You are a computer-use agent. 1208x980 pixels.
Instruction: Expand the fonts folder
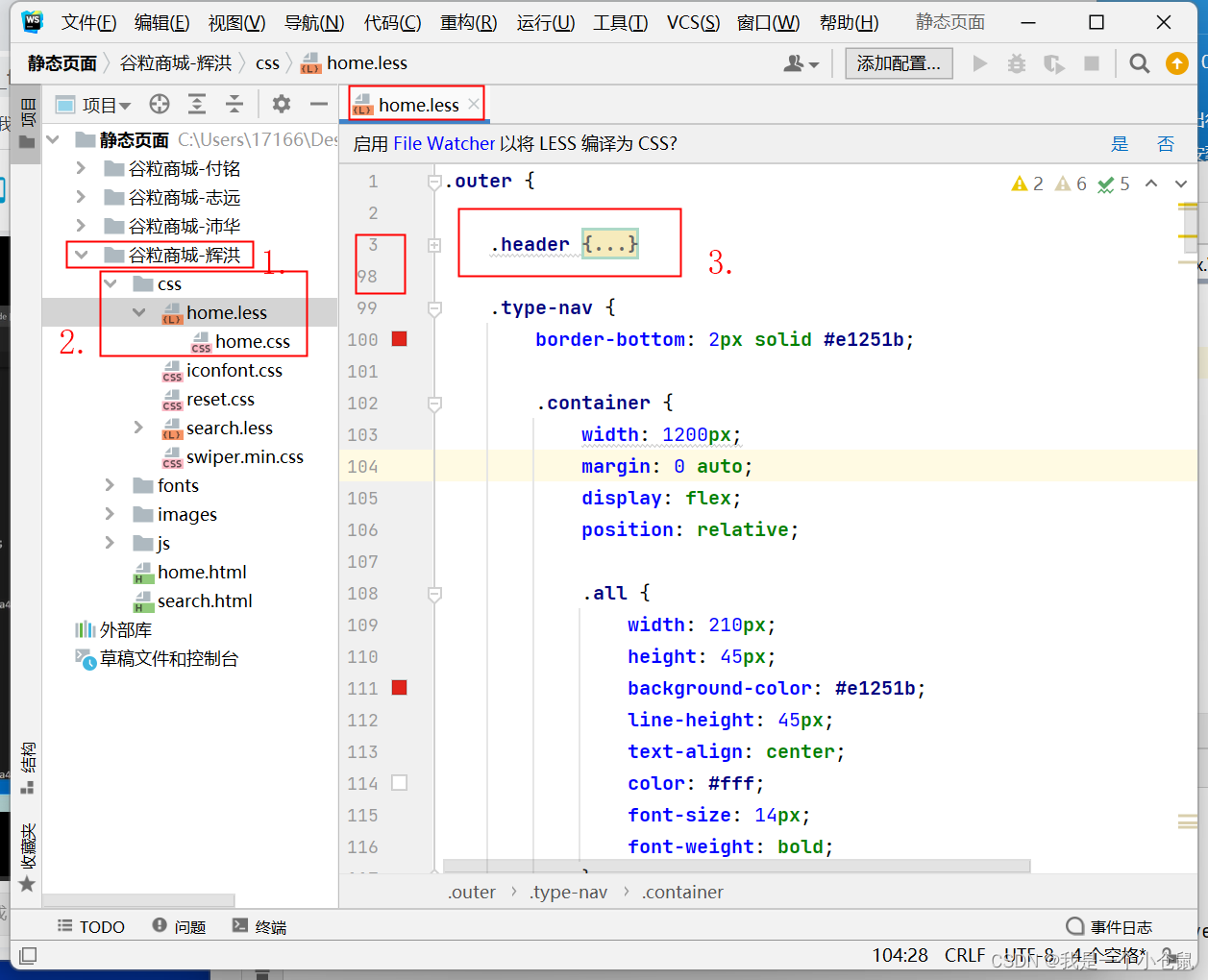pos(110,485)
